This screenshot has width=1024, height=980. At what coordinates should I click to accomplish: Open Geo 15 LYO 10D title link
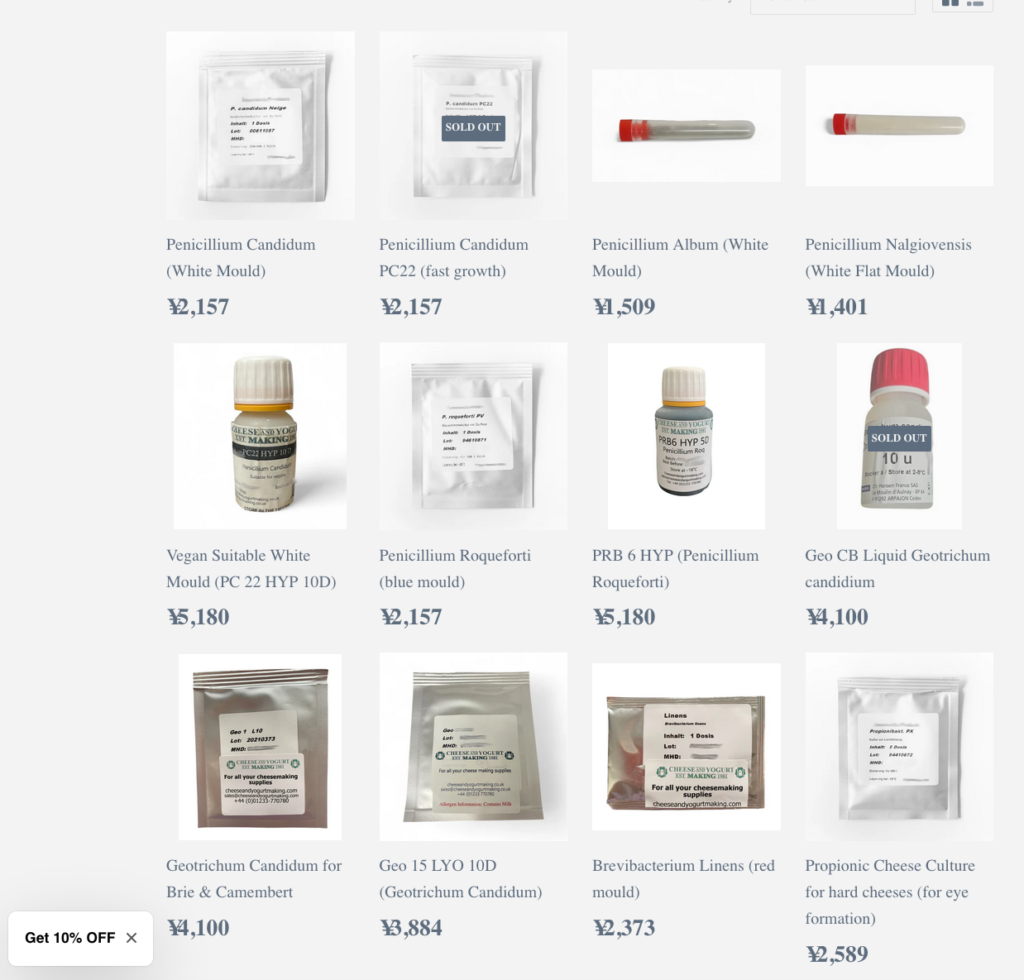[460, 879]
